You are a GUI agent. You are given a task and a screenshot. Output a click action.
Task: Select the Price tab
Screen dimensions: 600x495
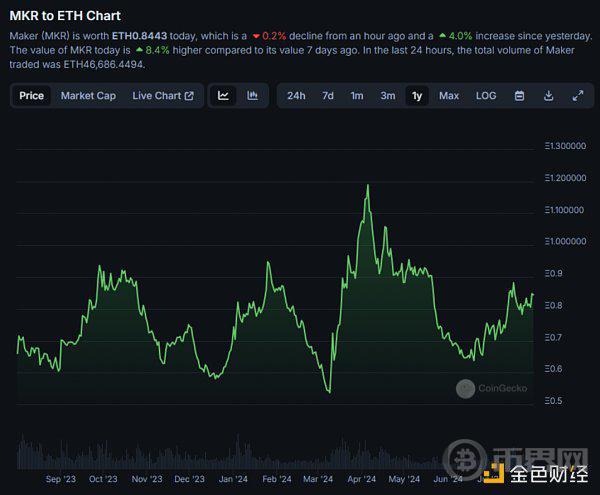click(32, 96)
